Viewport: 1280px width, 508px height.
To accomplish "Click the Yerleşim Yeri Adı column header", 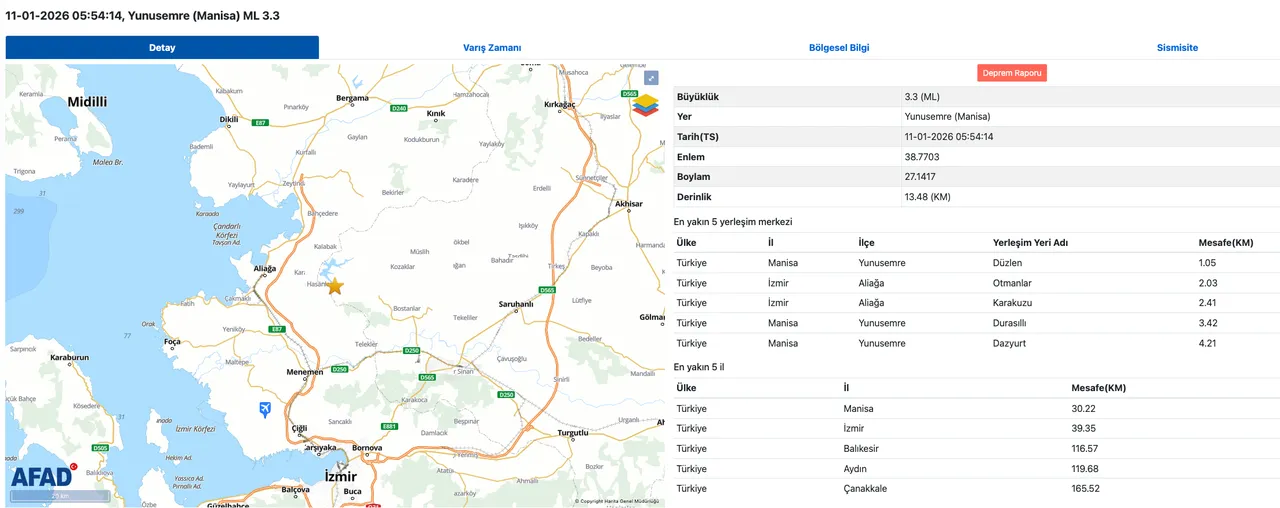I will [x=1030, y=243].
